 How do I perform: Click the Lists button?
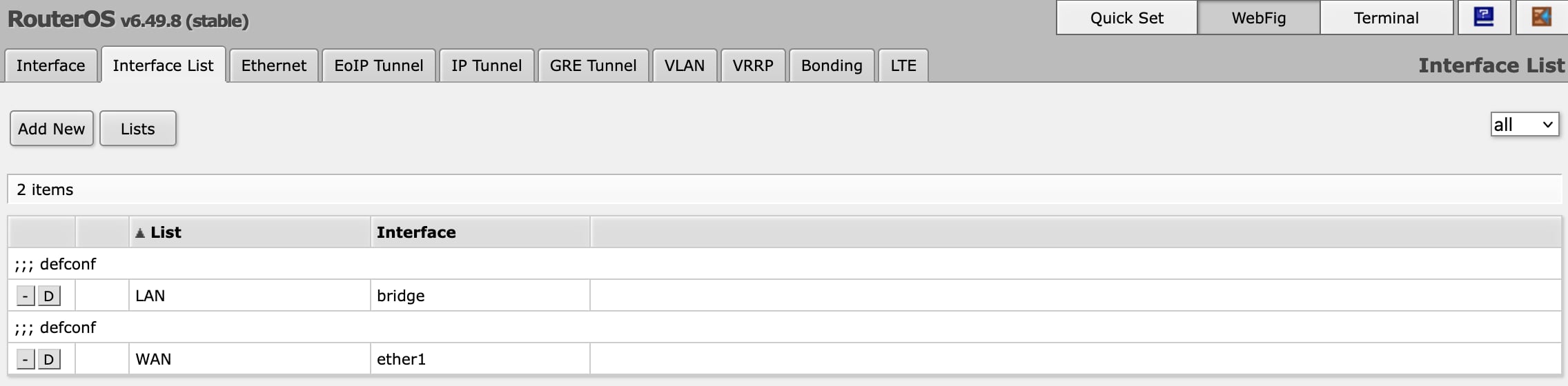pyautogui.click(x=138, y=129)
